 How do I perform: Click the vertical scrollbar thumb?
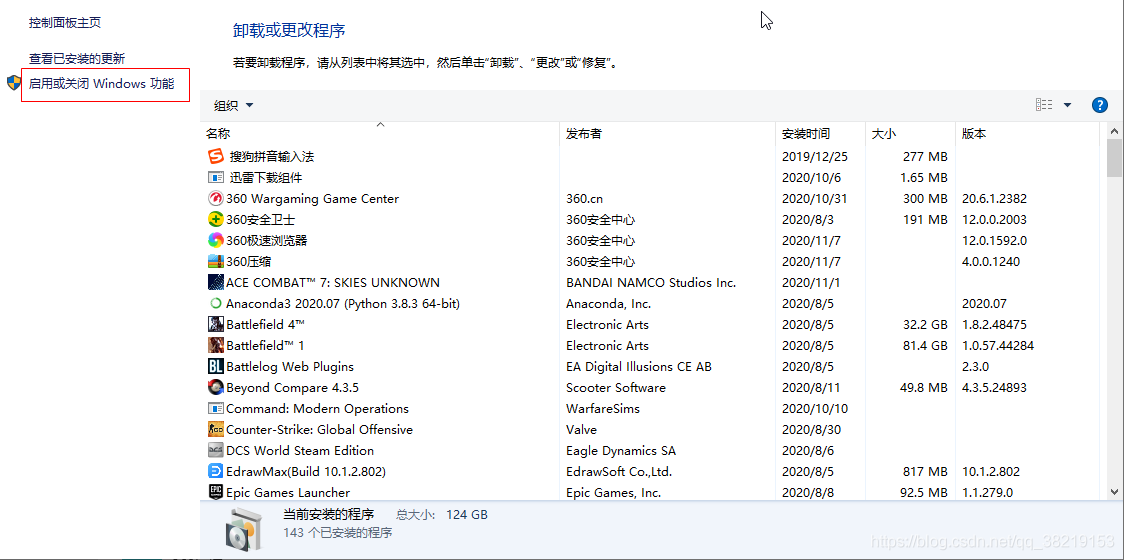click(1114, 158)
